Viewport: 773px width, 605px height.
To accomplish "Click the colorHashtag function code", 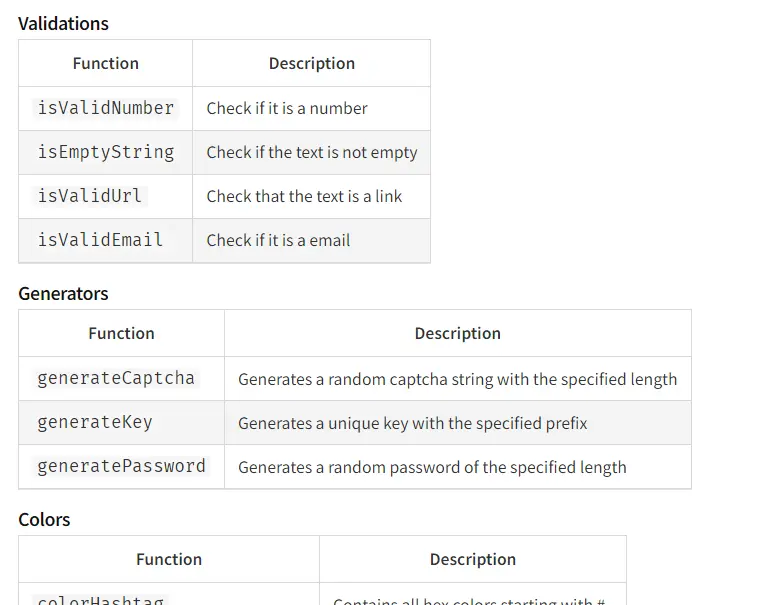I will point(101,600).
